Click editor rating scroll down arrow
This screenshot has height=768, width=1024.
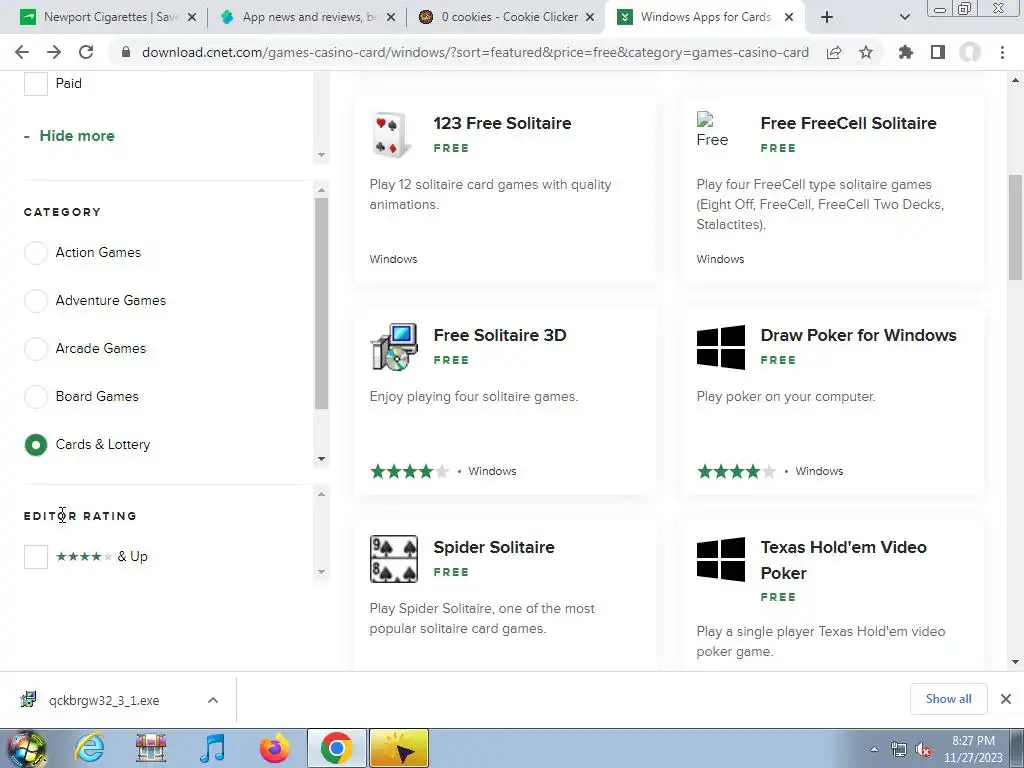[321, 572]
